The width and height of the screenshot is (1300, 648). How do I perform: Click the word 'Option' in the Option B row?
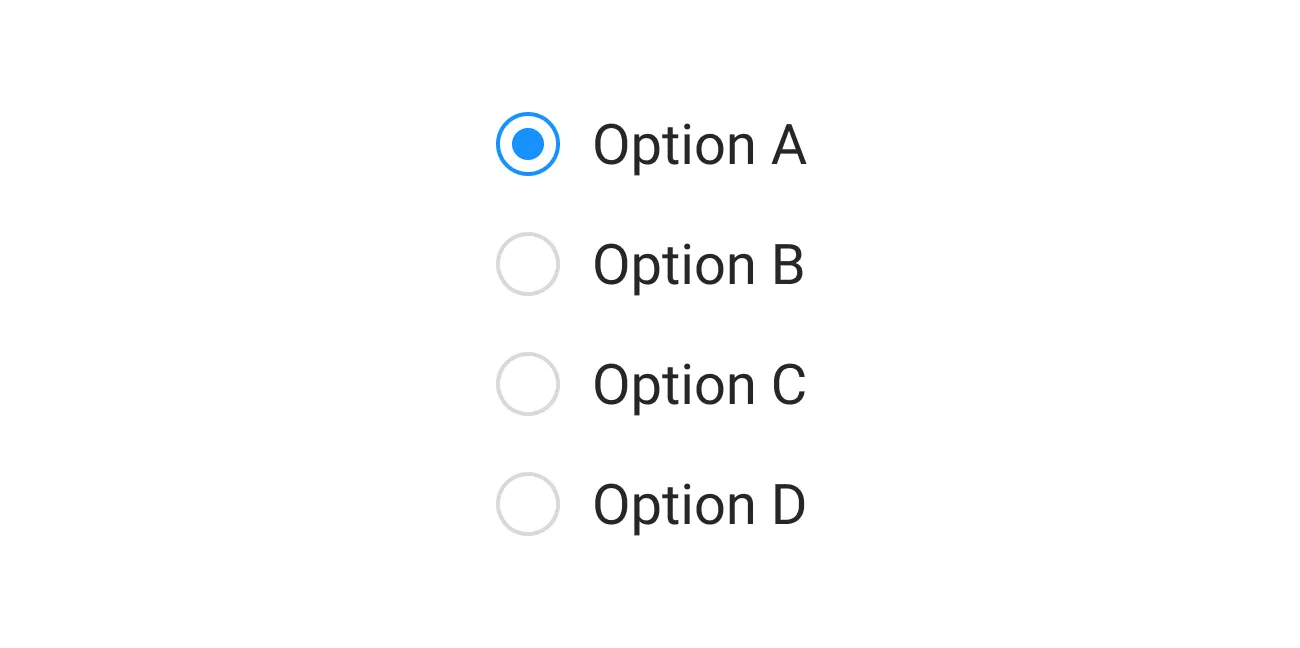pos(674,266)
